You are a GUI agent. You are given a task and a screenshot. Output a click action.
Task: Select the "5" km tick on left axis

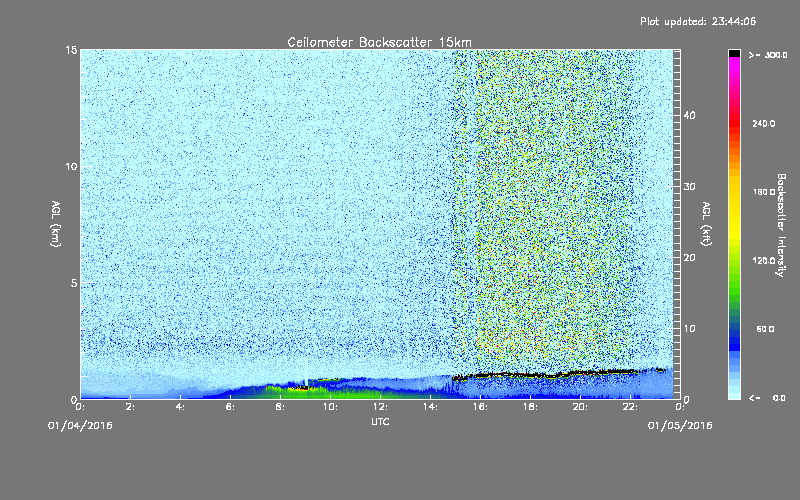coord(74,283)
